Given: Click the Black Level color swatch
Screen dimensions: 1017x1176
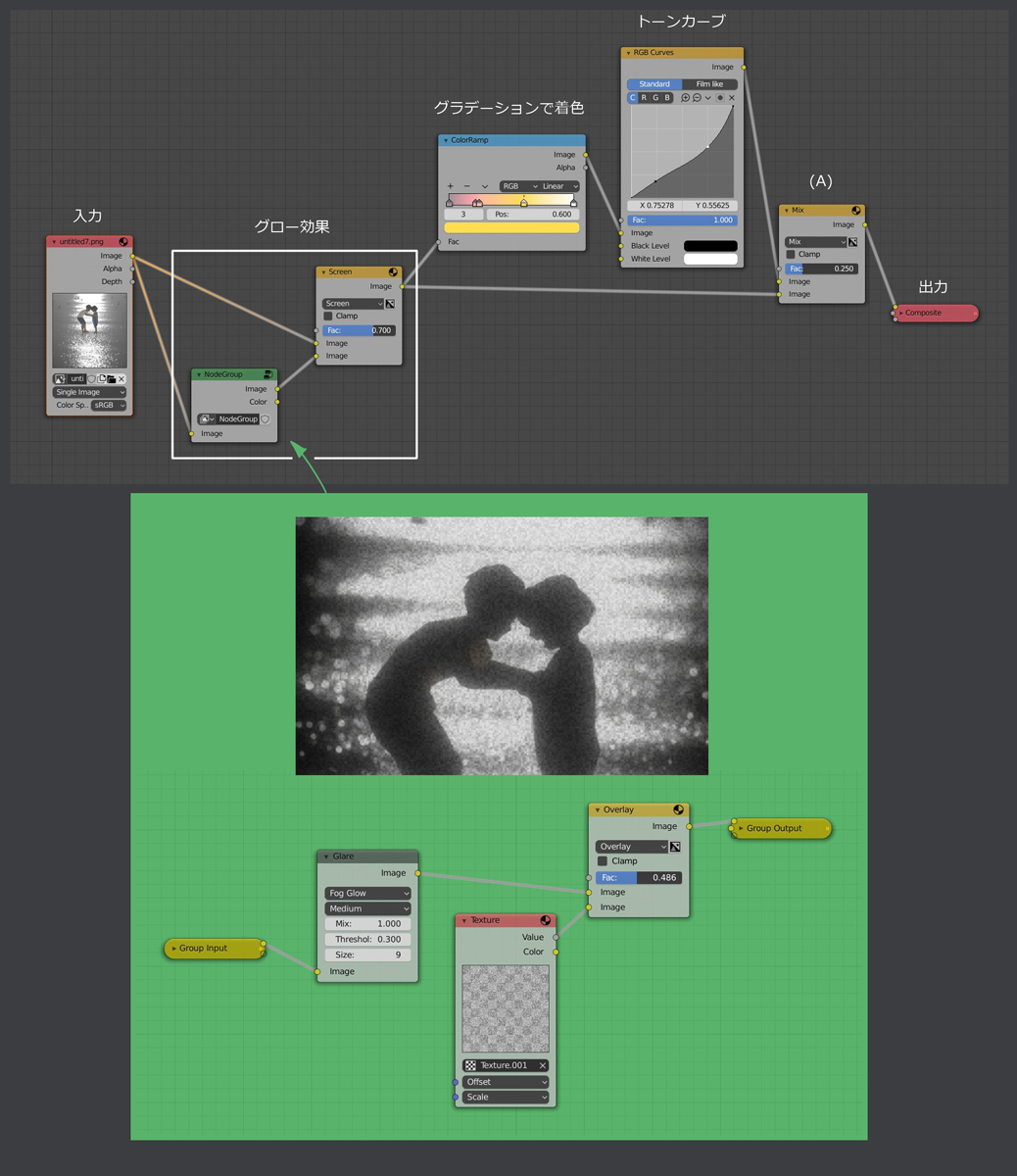Looking at the screenshot, I should tap(709, 246).
